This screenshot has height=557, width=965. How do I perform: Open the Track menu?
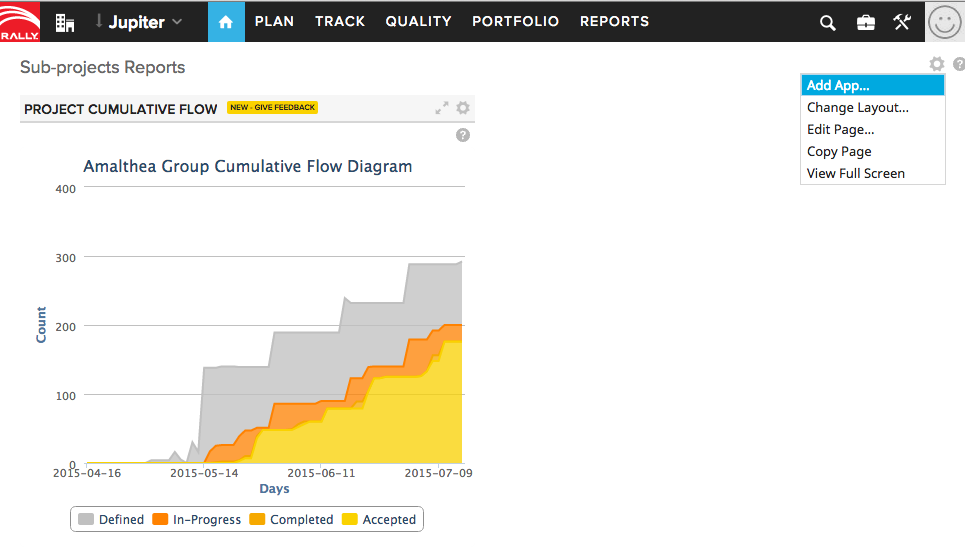(340, 21)
